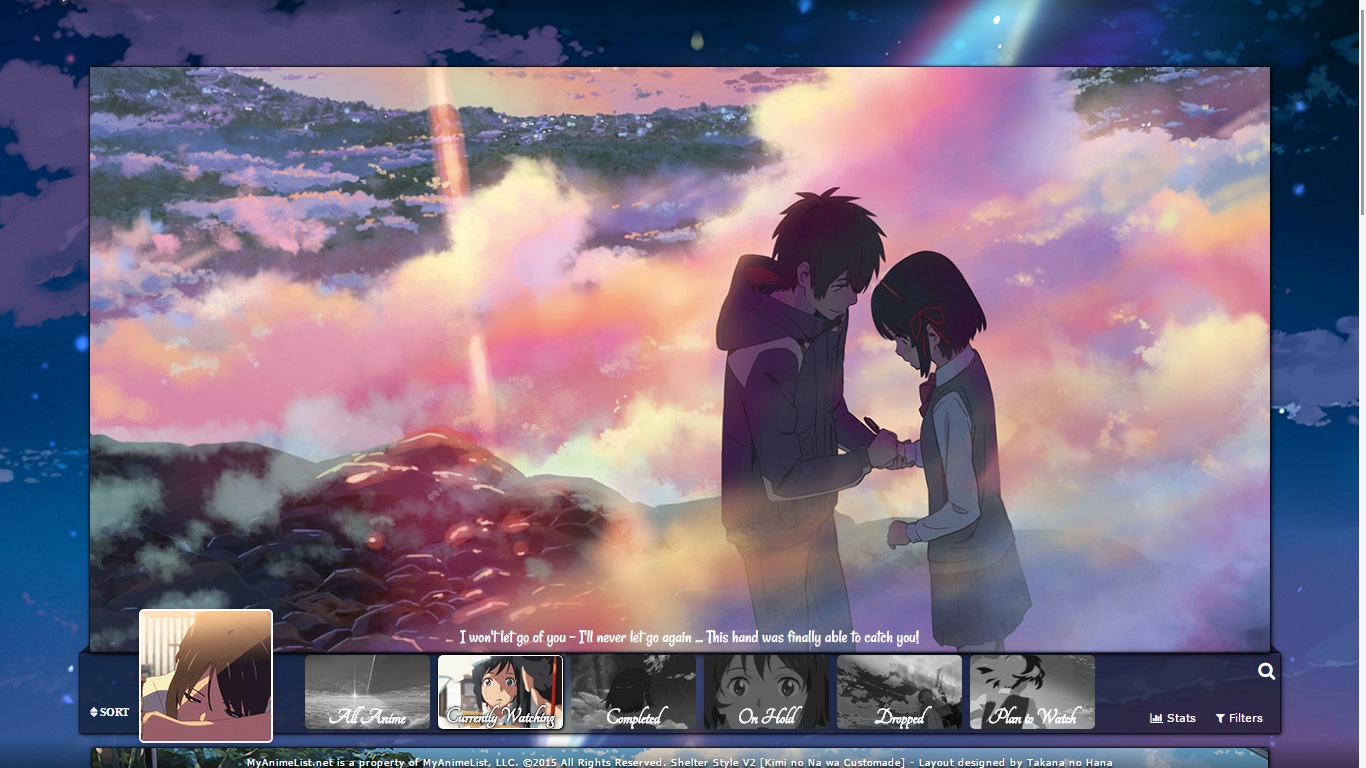Screen dimensions: 1366x768
Task: Open the Completed list tab
Action: 633,692
